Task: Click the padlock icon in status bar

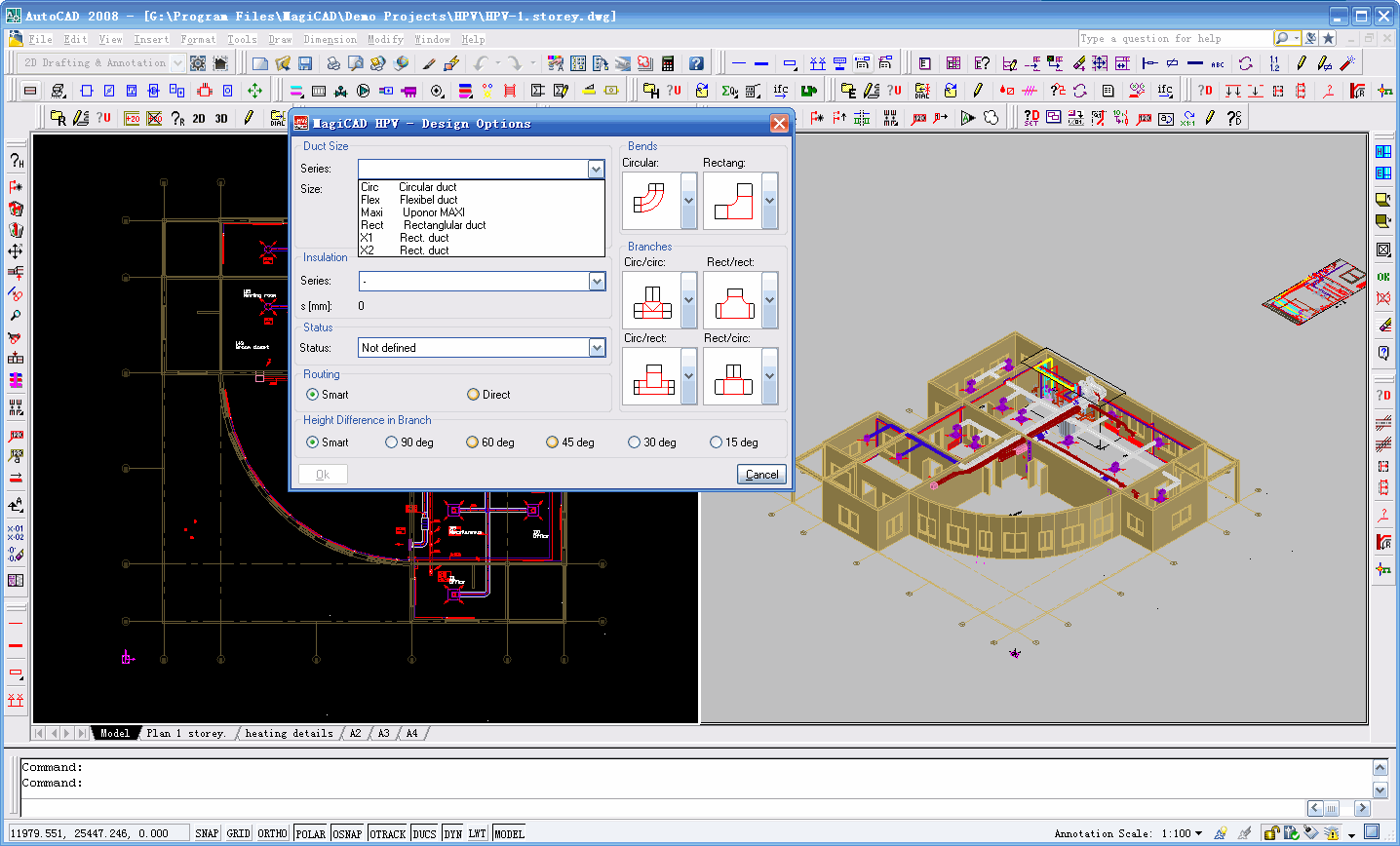Action: [1270, 832]
